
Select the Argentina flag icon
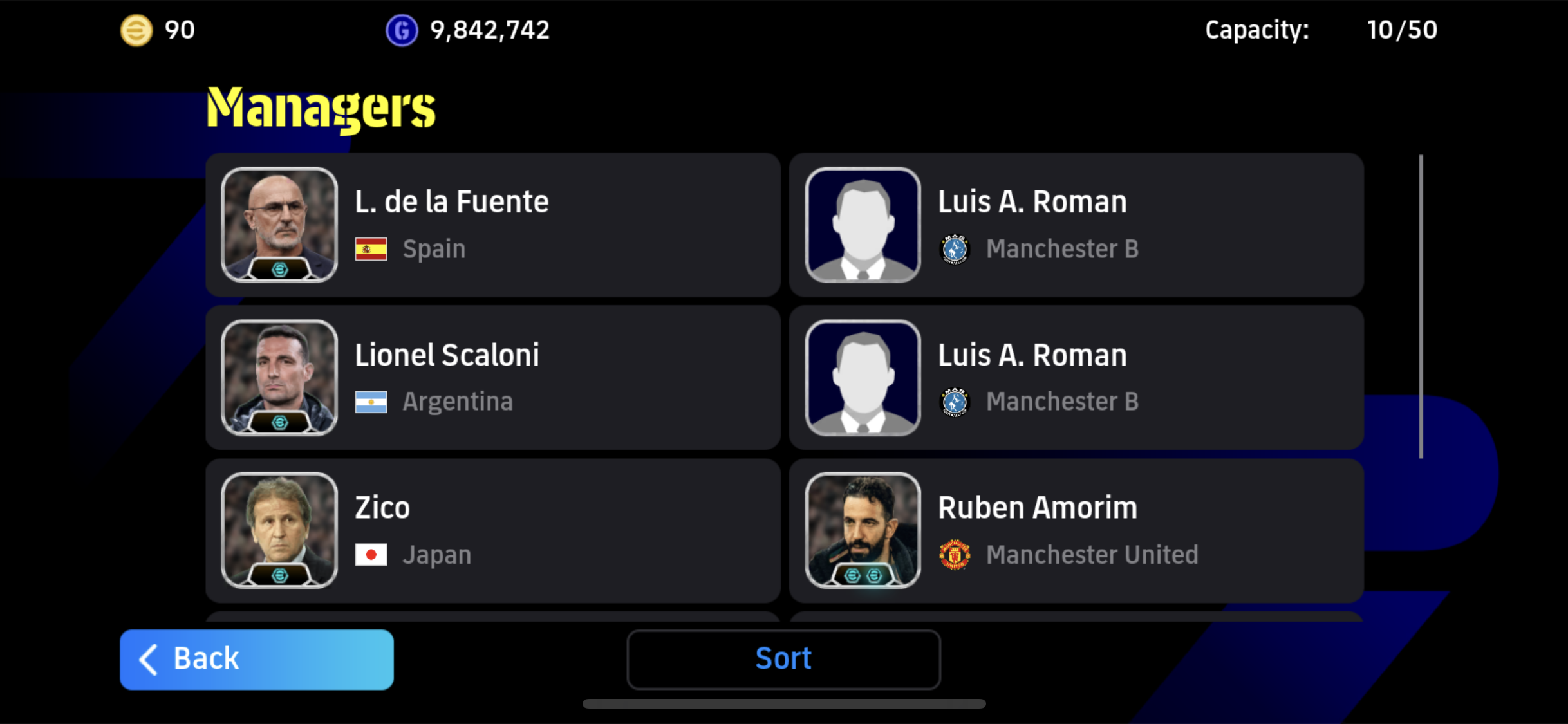click(x=371, y=402)
